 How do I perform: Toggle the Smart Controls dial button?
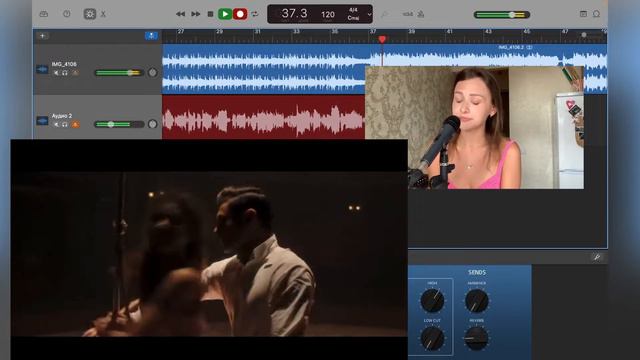[90, 14]
